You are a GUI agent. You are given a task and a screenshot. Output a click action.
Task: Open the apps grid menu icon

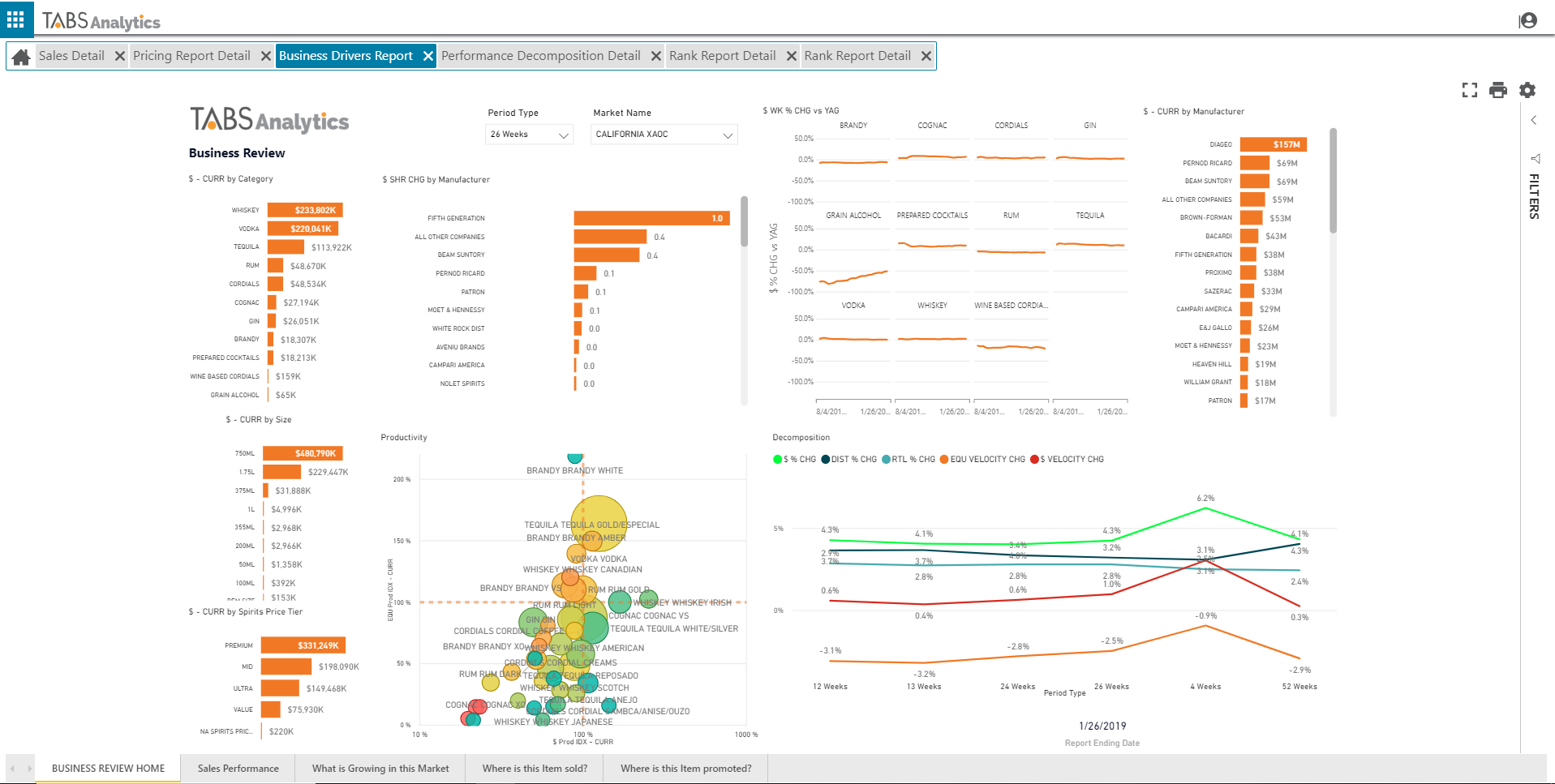(x=15, y=19)
